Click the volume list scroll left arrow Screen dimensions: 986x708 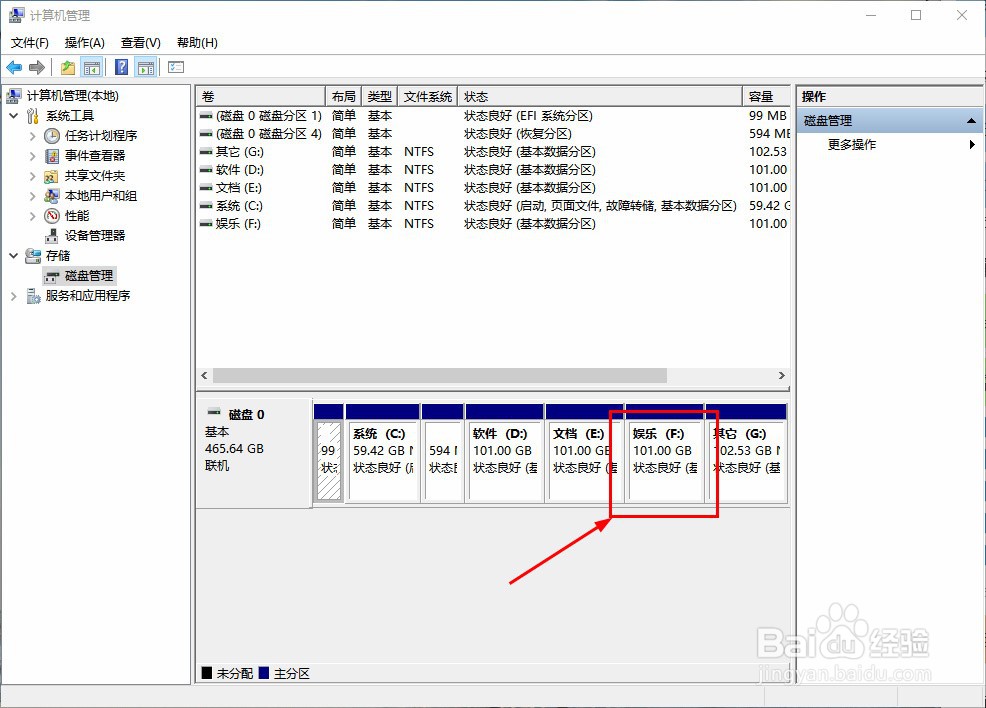(x=204, y=375)
